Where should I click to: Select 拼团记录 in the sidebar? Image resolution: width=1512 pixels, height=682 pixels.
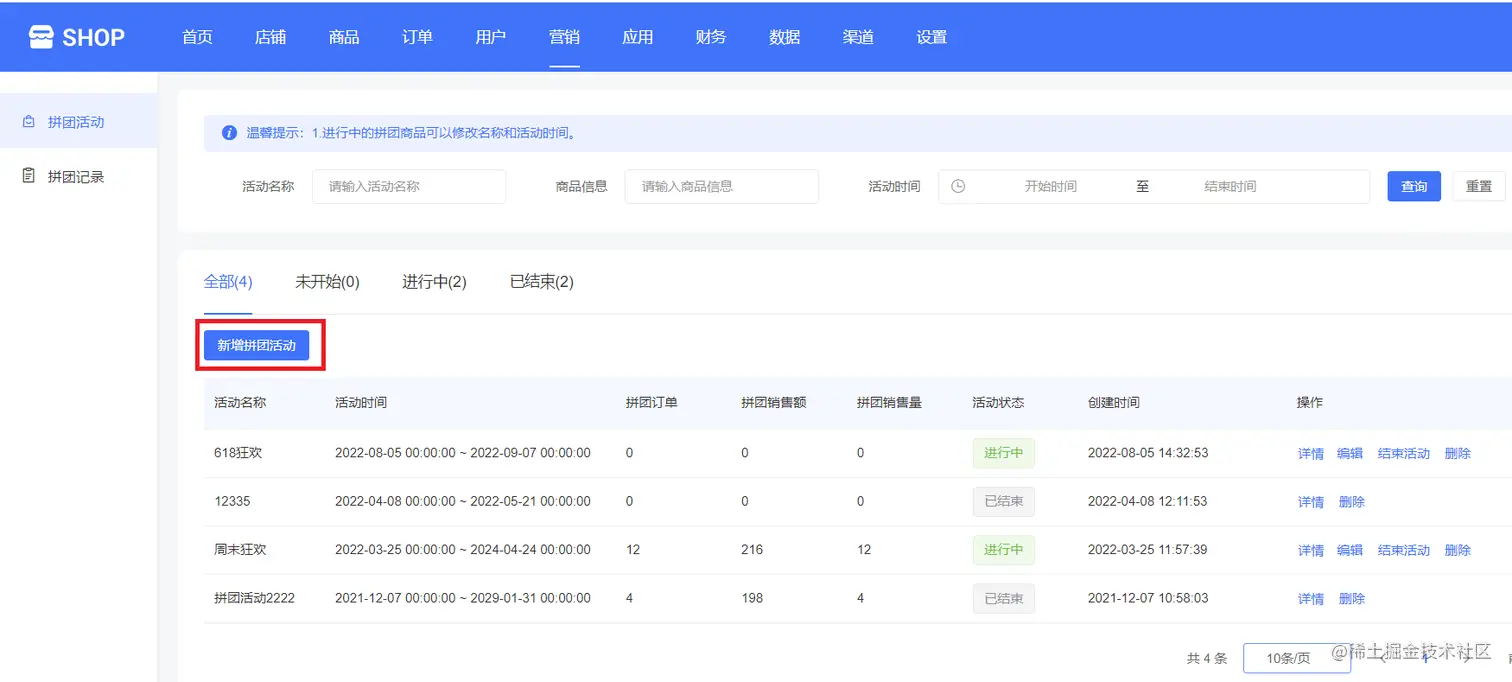[x=78, y=176]
